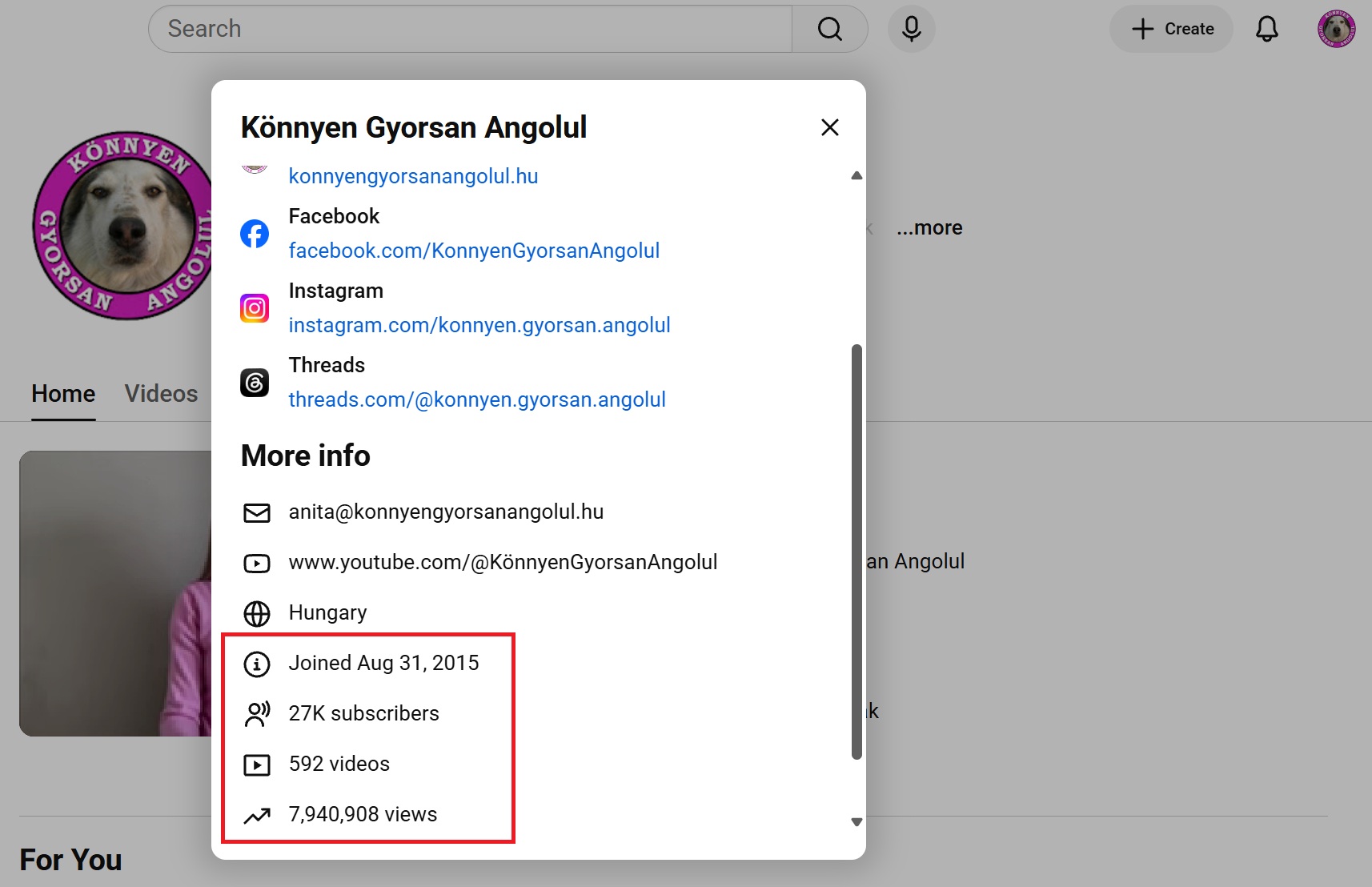Click the channel dog avatar image
This screenshot has width=1372, height=887.
click(122, 226)
